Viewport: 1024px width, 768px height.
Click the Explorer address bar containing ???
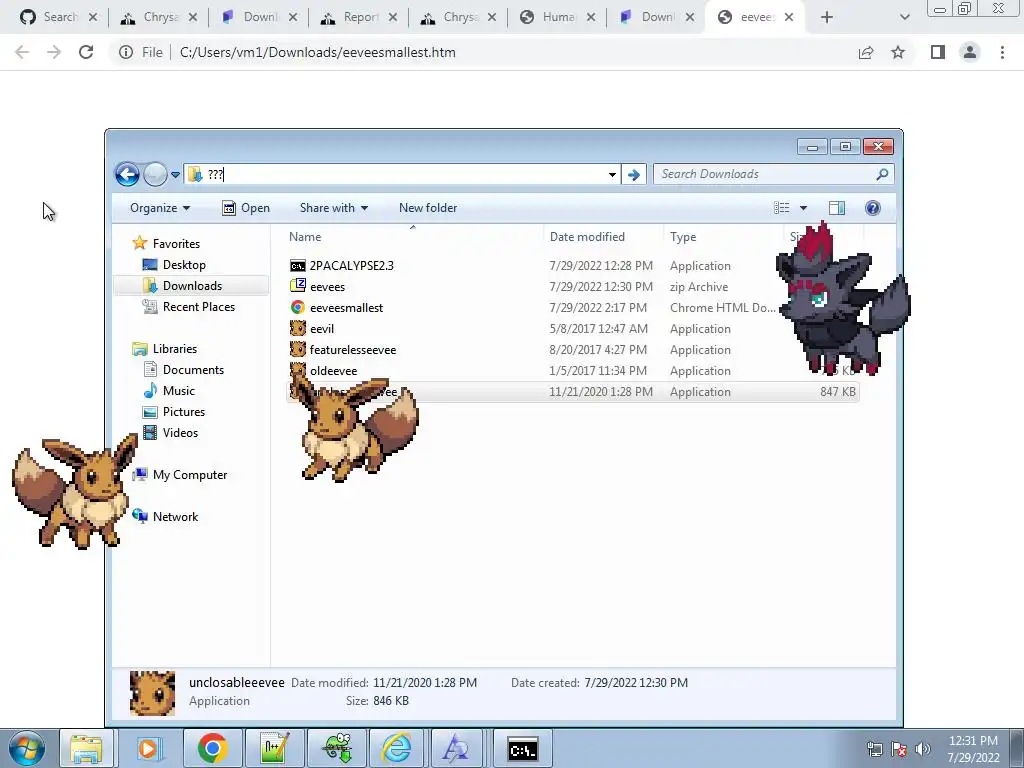400,174
